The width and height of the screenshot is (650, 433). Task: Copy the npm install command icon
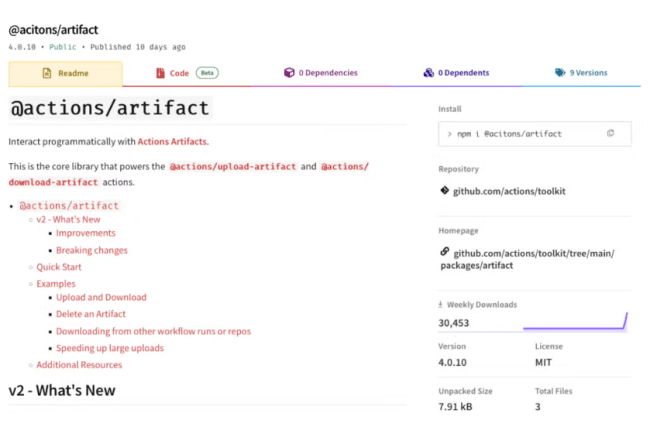click(610, 133)
